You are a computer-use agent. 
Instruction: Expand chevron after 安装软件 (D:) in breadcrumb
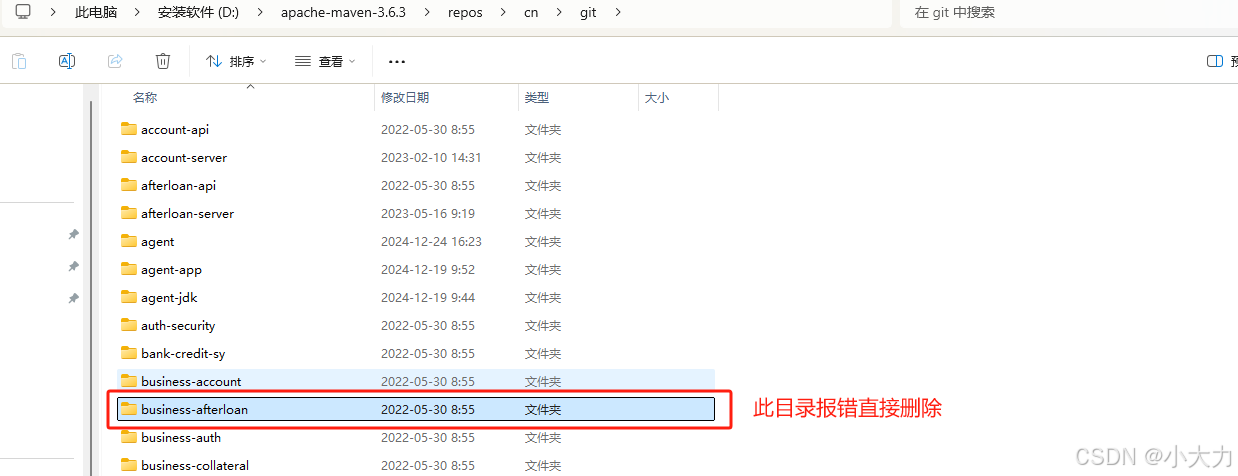261,12
